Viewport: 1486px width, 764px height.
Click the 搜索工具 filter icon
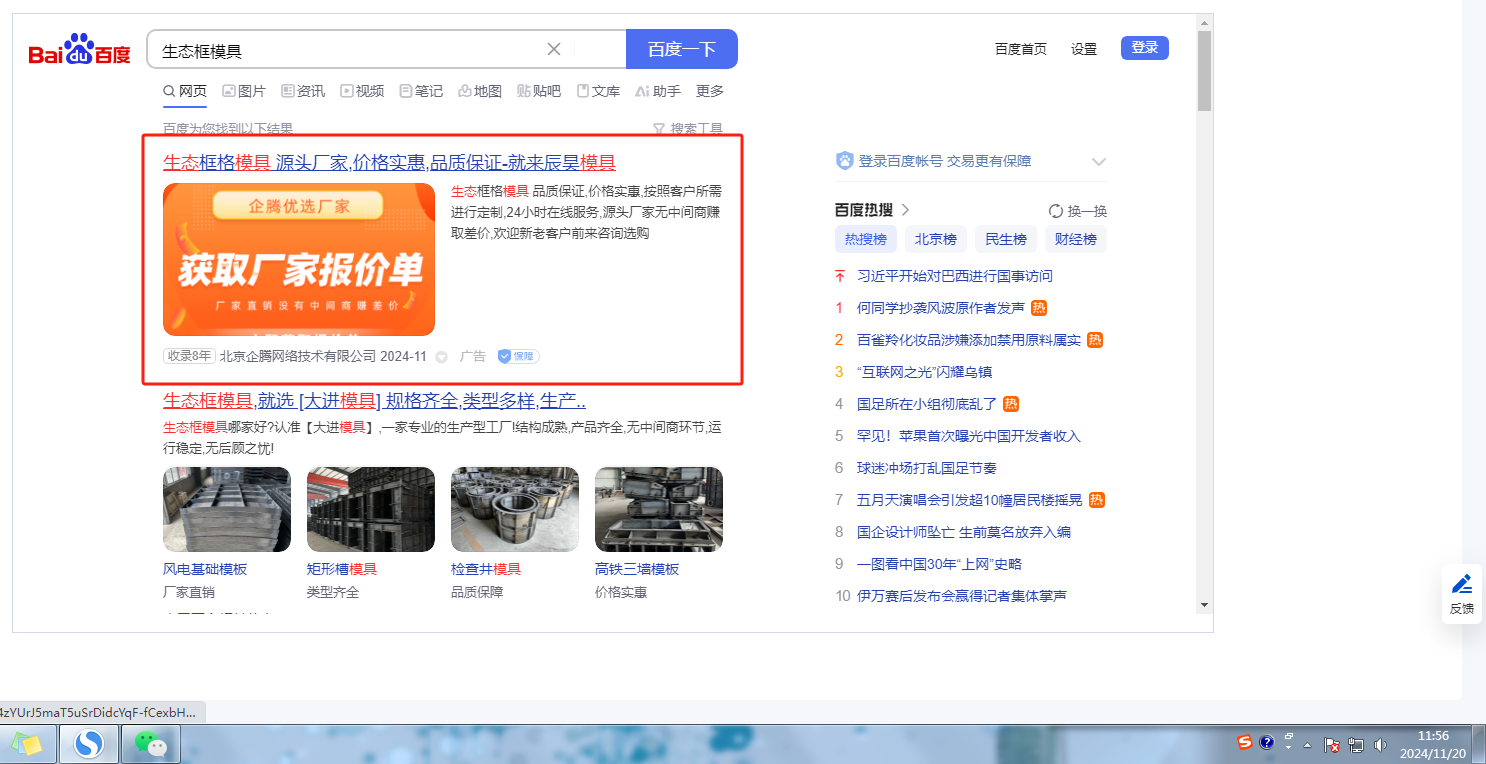pos(659,129)
